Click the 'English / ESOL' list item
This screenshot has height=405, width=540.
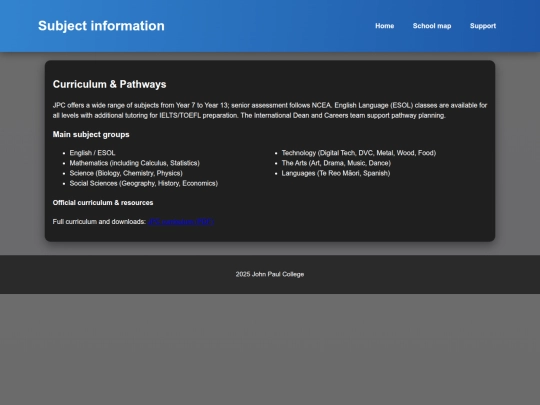coord(92,153)
